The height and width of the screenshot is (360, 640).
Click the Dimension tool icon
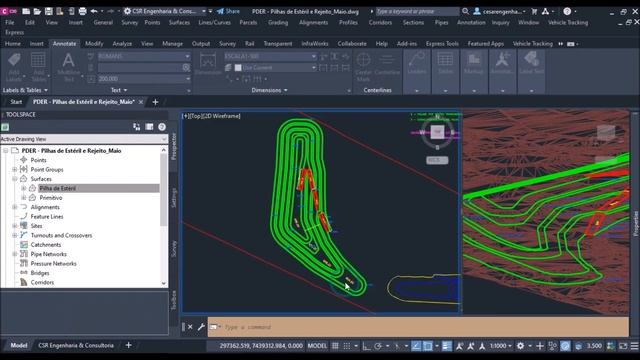pyautogui.click(x=208, y=60)
